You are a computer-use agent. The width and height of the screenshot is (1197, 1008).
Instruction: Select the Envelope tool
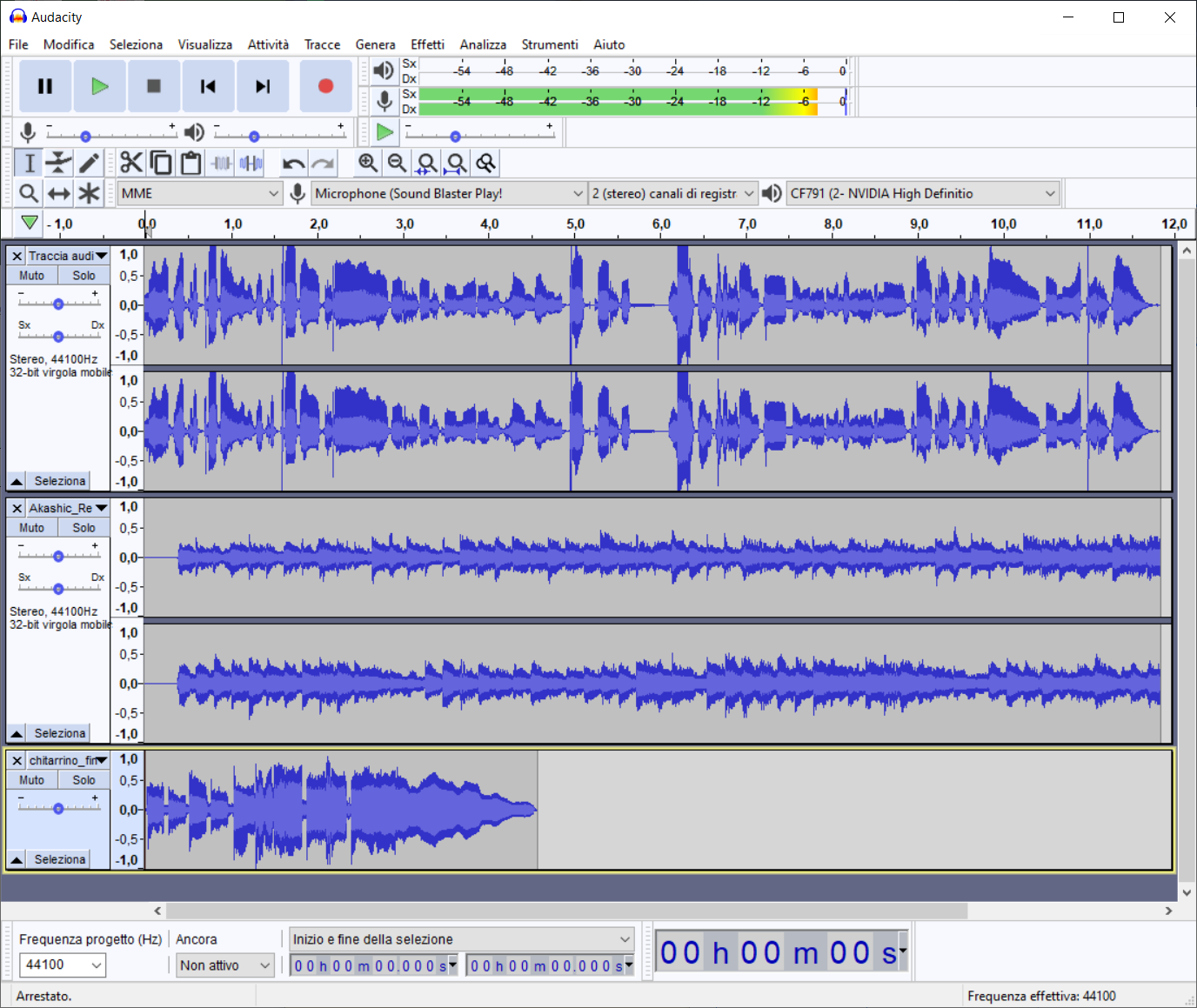tap(58, 163)
